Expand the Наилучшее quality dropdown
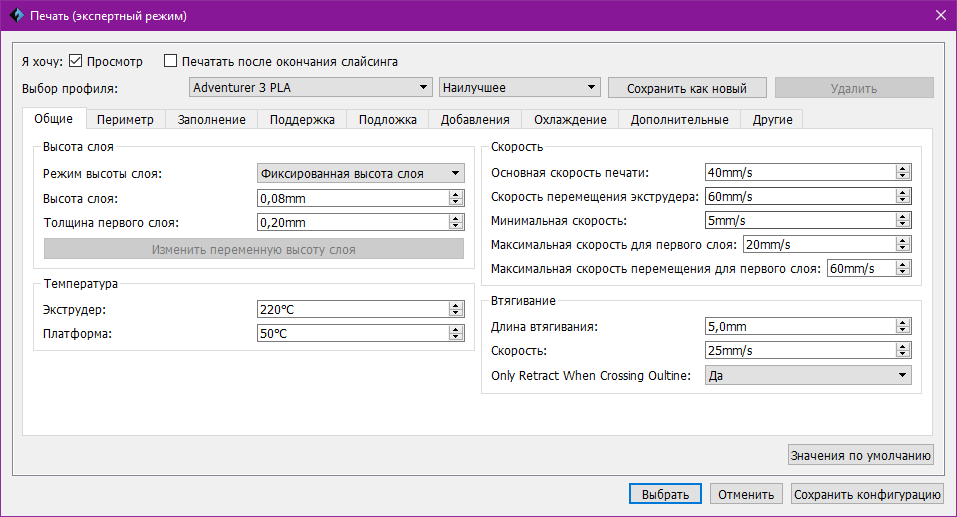This screenshot has height=517, width=957. click(519, 88)
